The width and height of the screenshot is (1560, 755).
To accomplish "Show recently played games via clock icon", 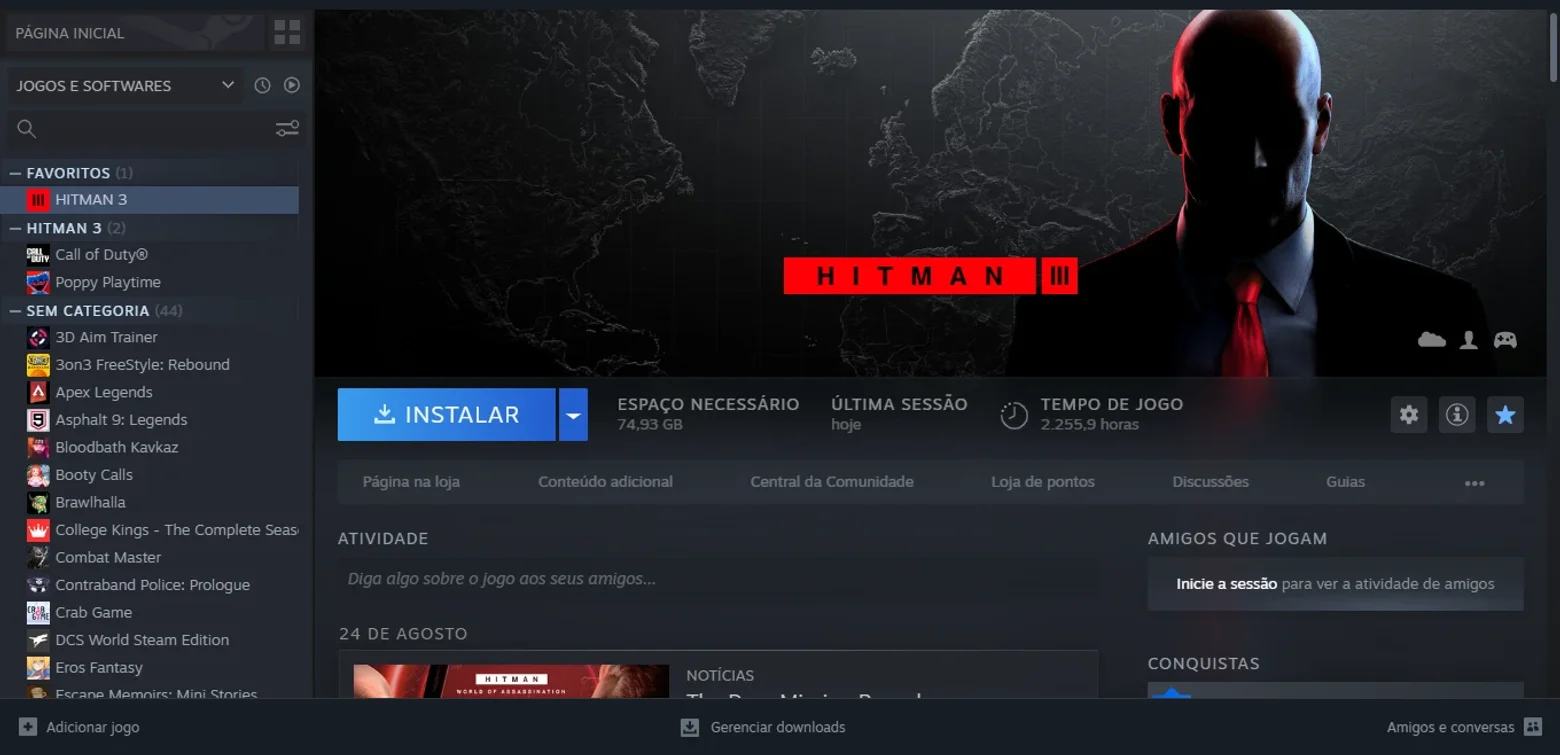I will 262,86.
